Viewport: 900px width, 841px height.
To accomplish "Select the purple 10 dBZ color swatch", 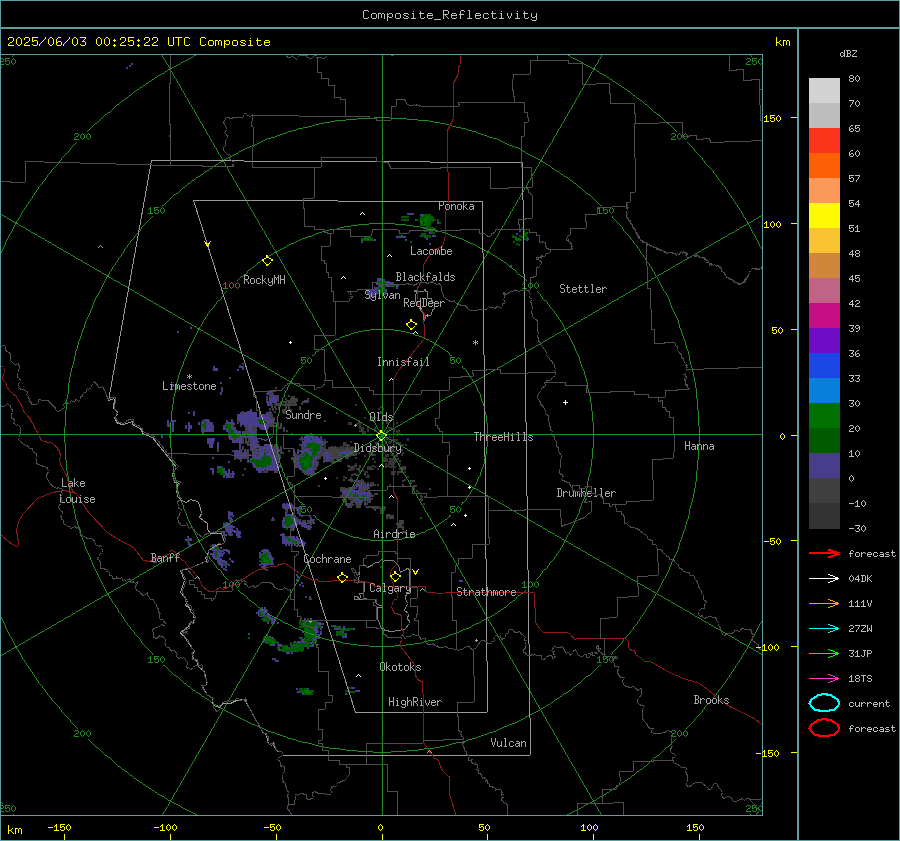I will [824, 466].
